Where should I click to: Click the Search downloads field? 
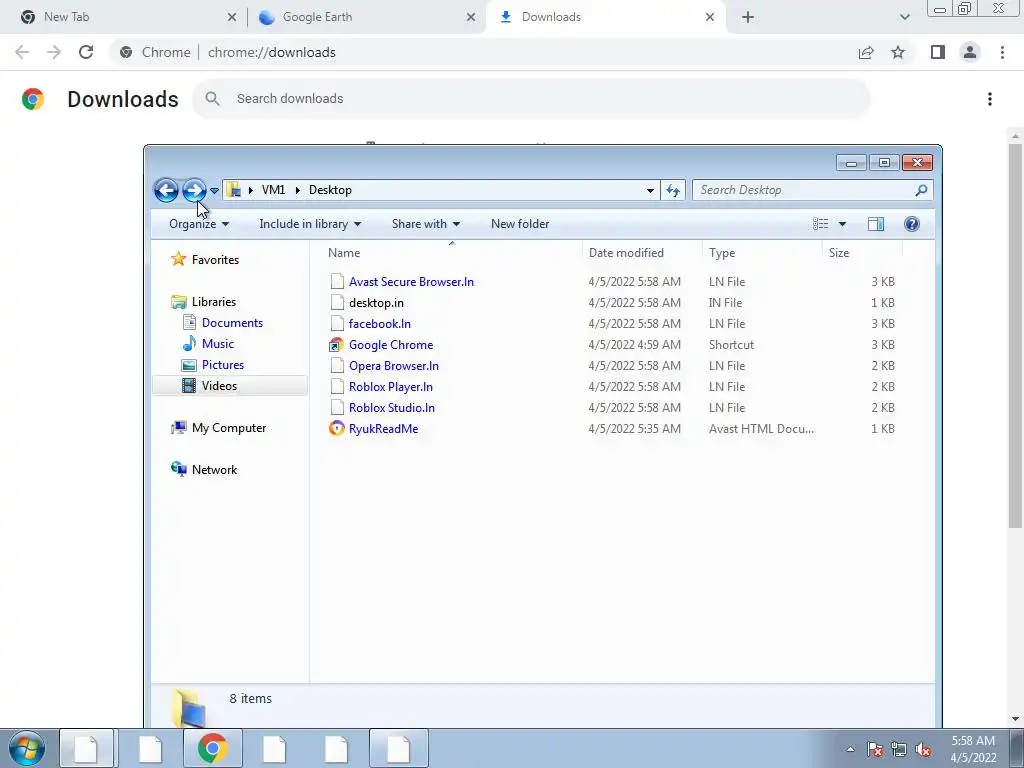point(532,99)
